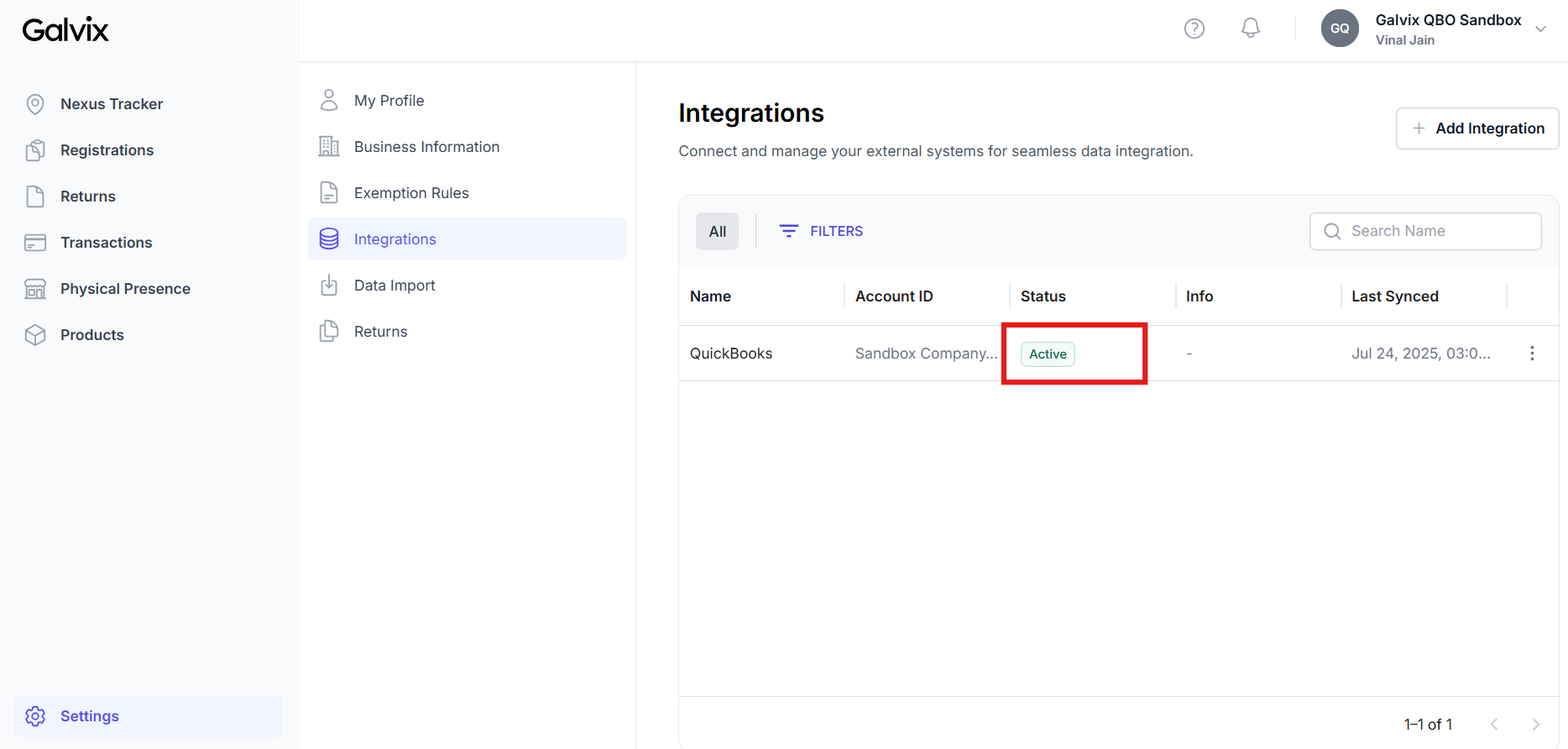Viewport: 1568px width, 749px height.
Task: Click the GQ avatar circle
Action: (1340, 29)
